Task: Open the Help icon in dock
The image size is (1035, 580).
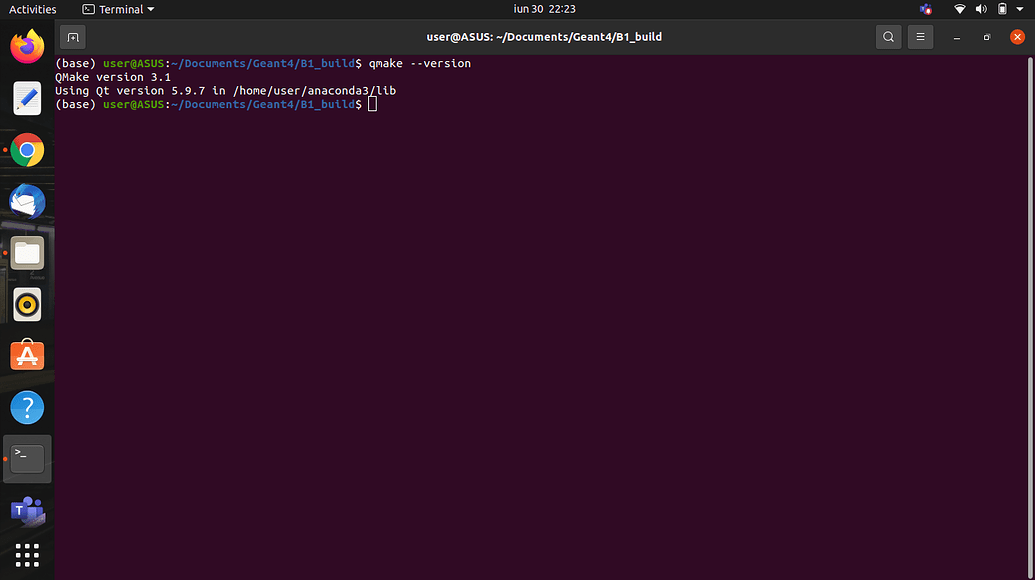Action: (27, 407)
